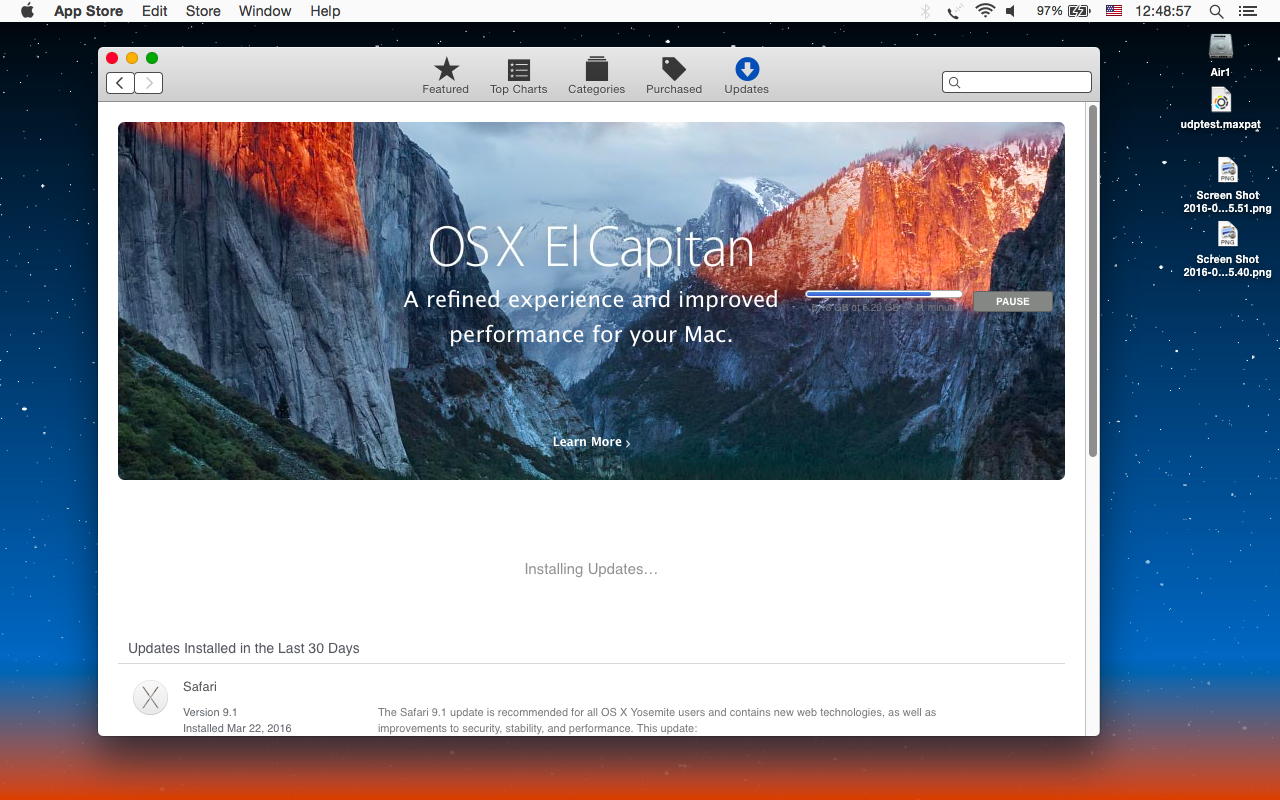
Task: Close the App Store window
Action: pyautogui.click(x=112, y=58)
